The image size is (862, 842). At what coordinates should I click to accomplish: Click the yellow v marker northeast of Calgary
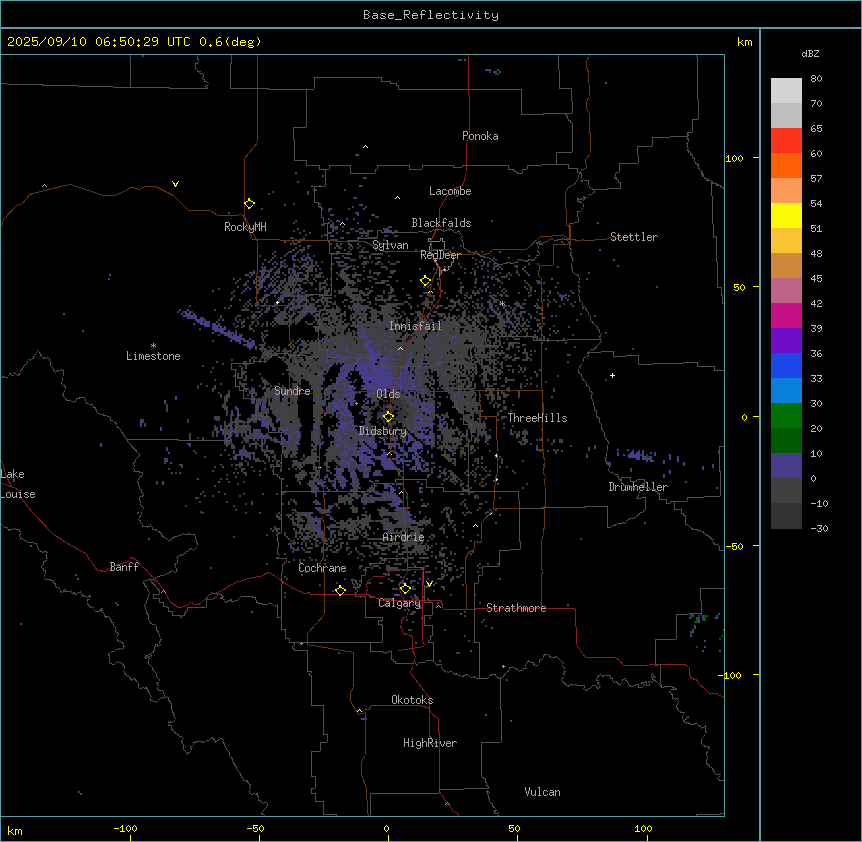click(429, 584)
